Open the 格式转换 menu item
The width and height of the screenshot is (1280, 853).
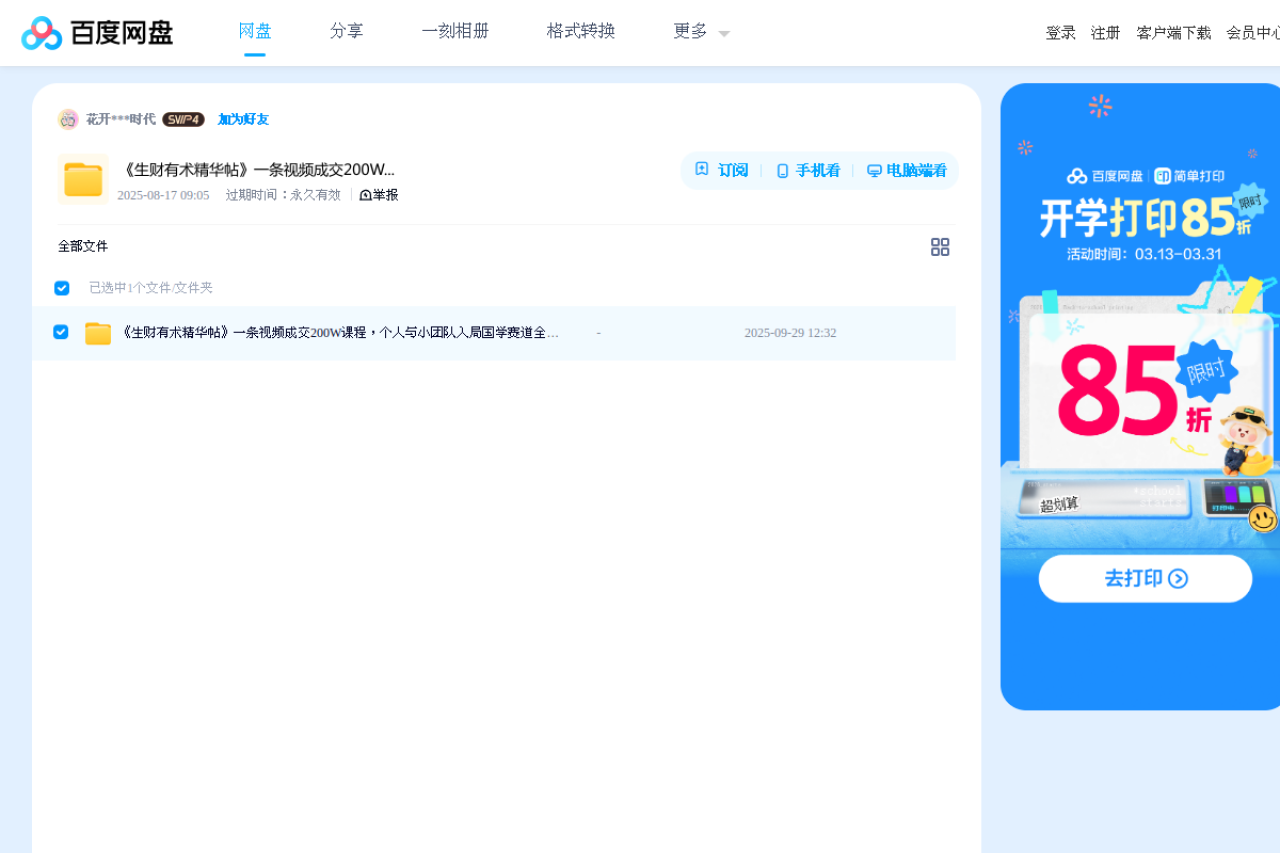pos(580,31)
